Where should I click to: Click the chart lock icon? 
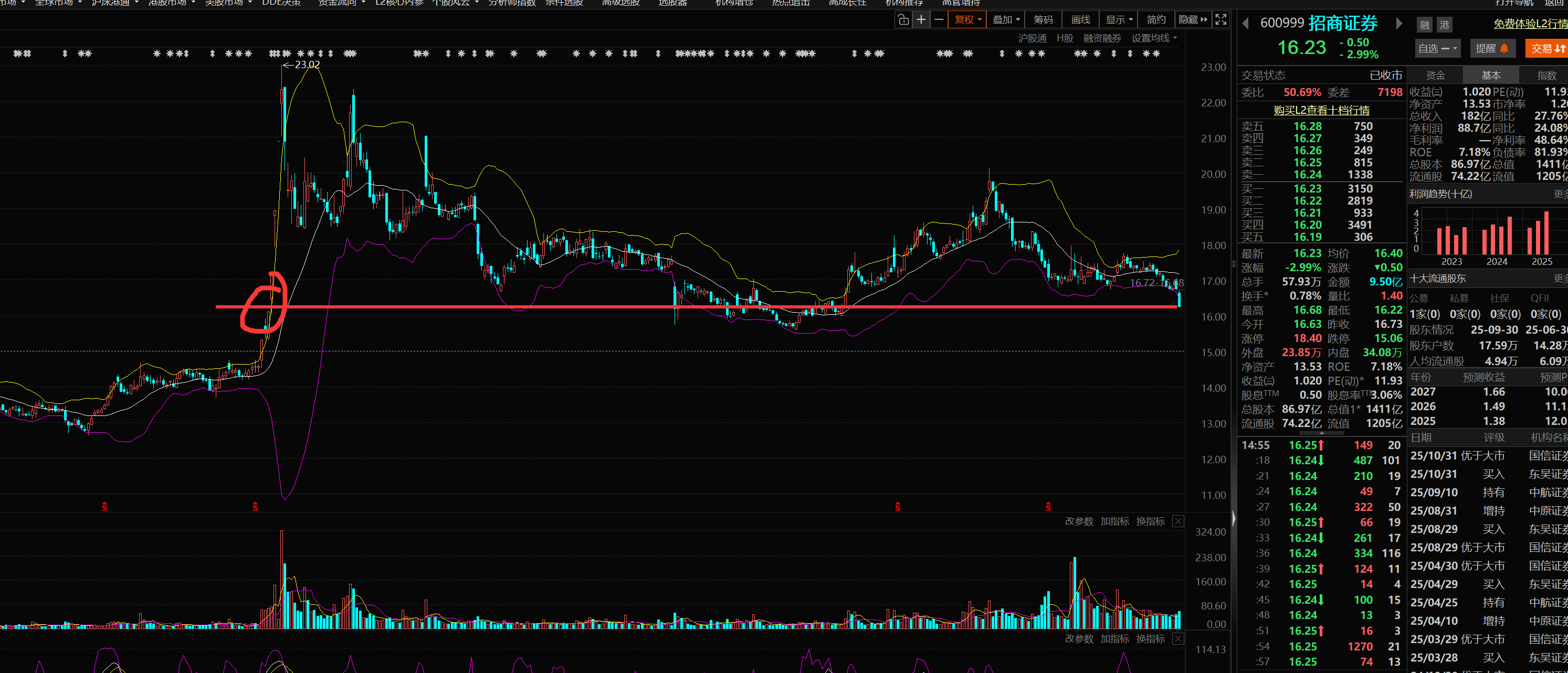903,19
